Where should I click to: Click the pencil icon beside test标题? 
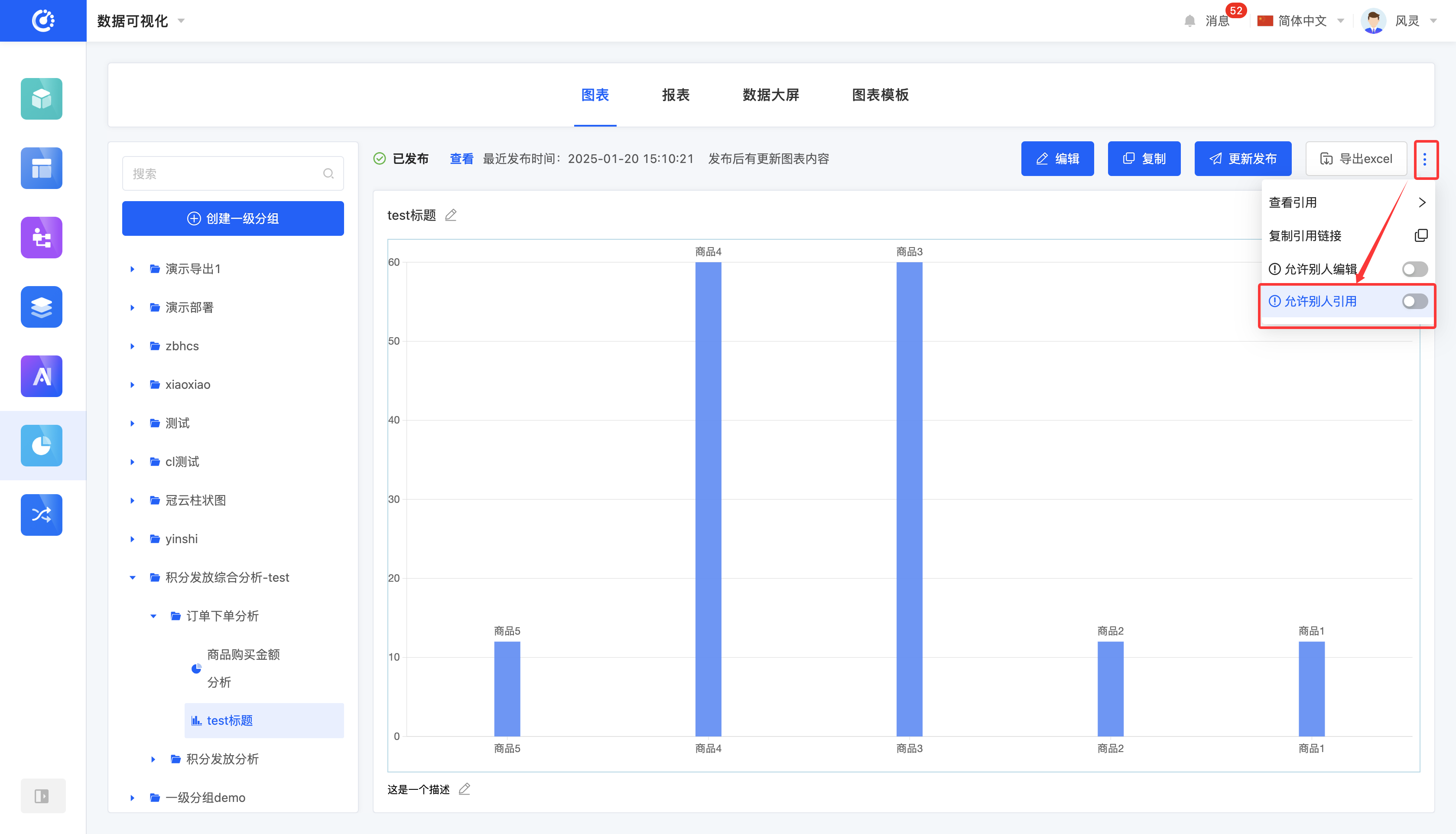(451, 215)
